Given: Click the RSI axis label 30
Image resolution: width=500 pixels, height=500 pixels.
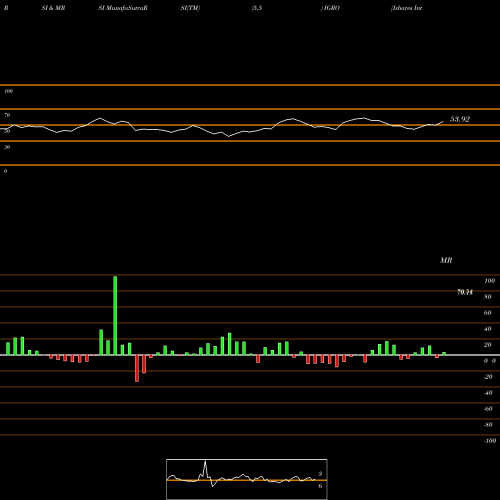Looking at the screenshot, I should tap(7, 147).
